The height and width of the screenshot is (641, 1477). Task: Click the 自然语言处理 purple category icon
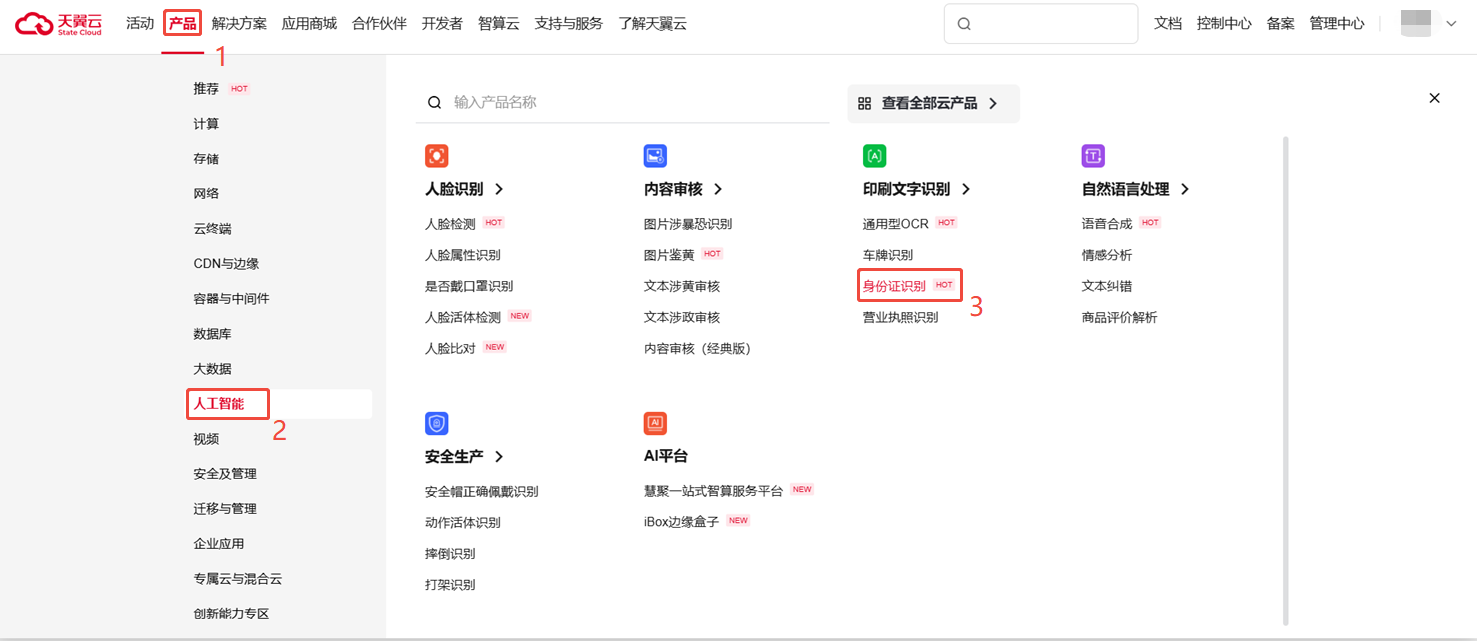click(x=1093, y=156)
